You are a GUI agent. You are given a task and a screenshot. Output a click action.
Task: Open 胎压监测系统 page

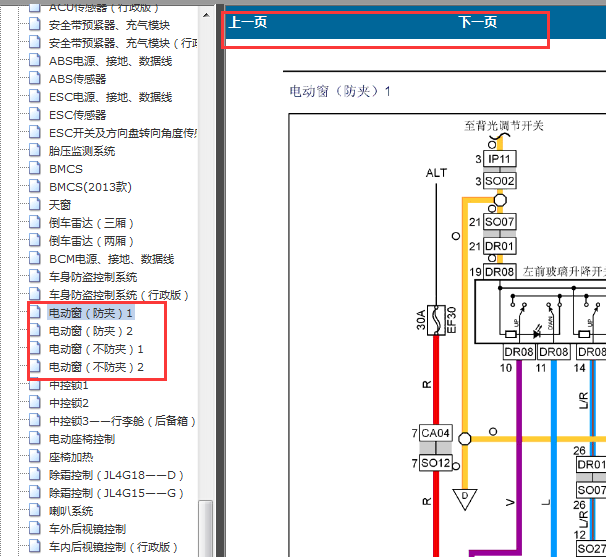82,151
